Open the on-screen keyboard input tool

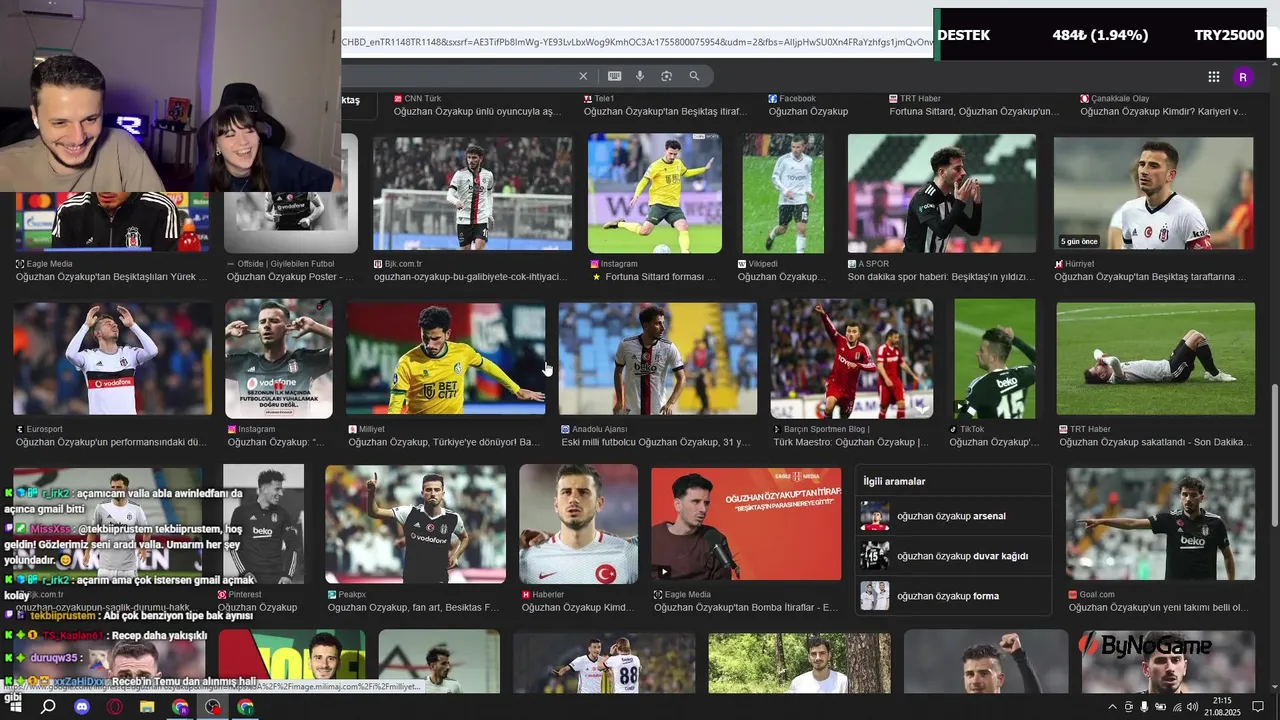tap(614, 76)
